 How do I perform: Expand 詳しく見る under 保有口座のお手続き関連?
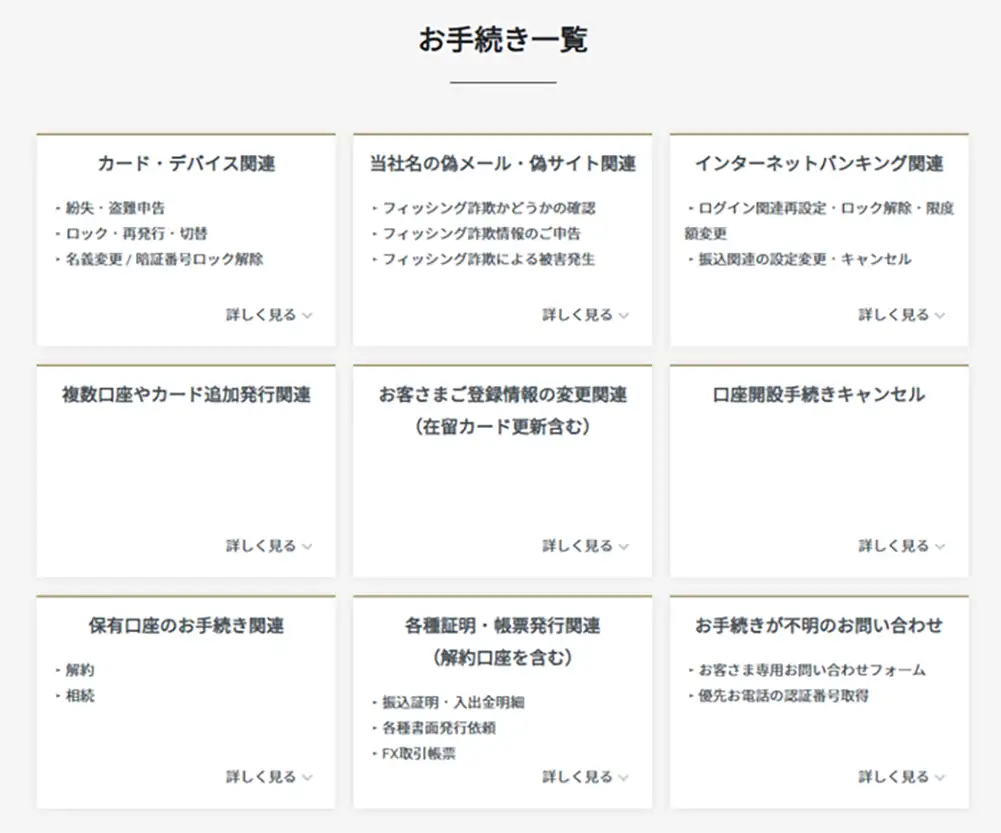pos(268,777)
